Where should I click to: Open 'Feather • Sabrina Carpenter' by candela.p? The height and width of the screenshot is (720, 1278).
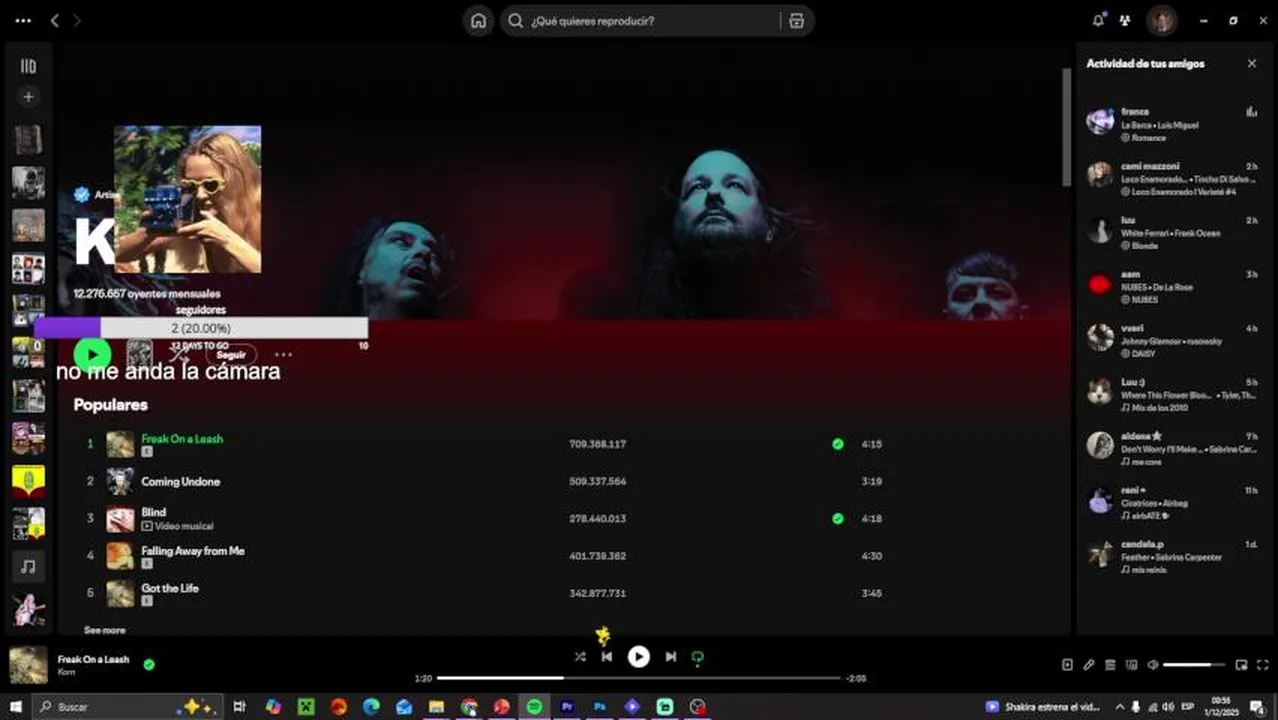[1171, 557]
